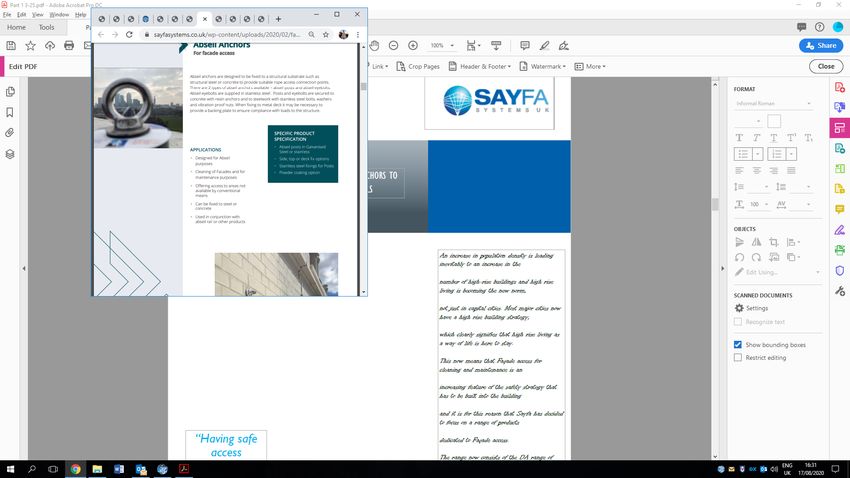The width and height of the screenshot is (850, 478).
Task: Reload the page in Chrome window
Action: click(129, 34)
